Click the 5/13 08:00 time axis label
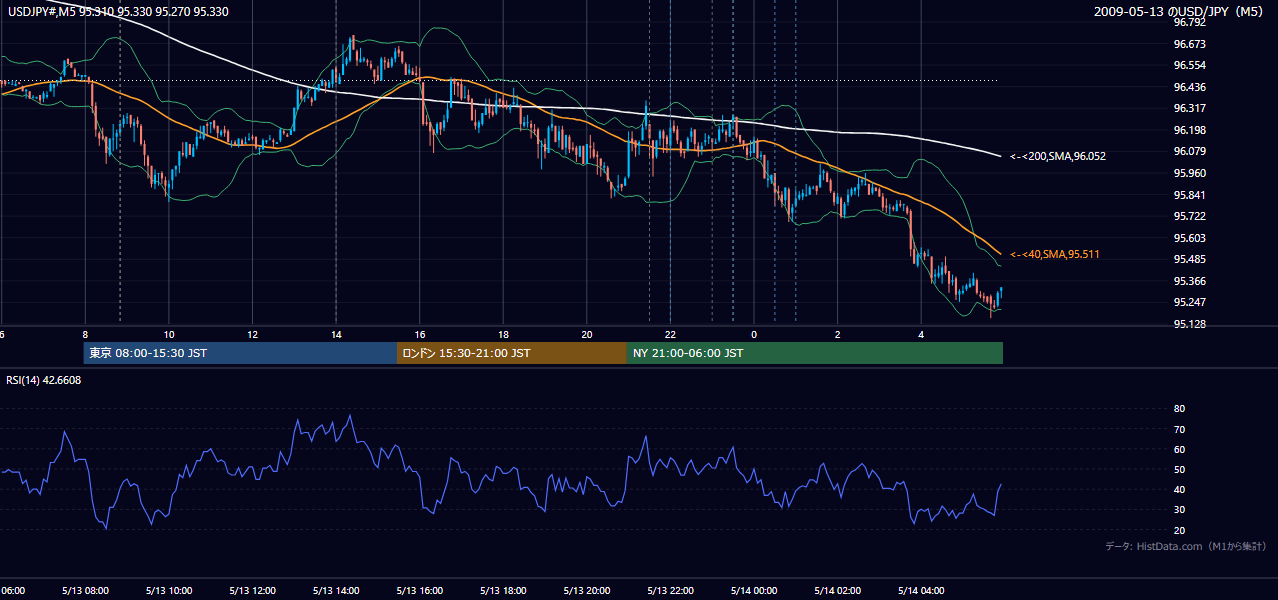 point(85,591)
